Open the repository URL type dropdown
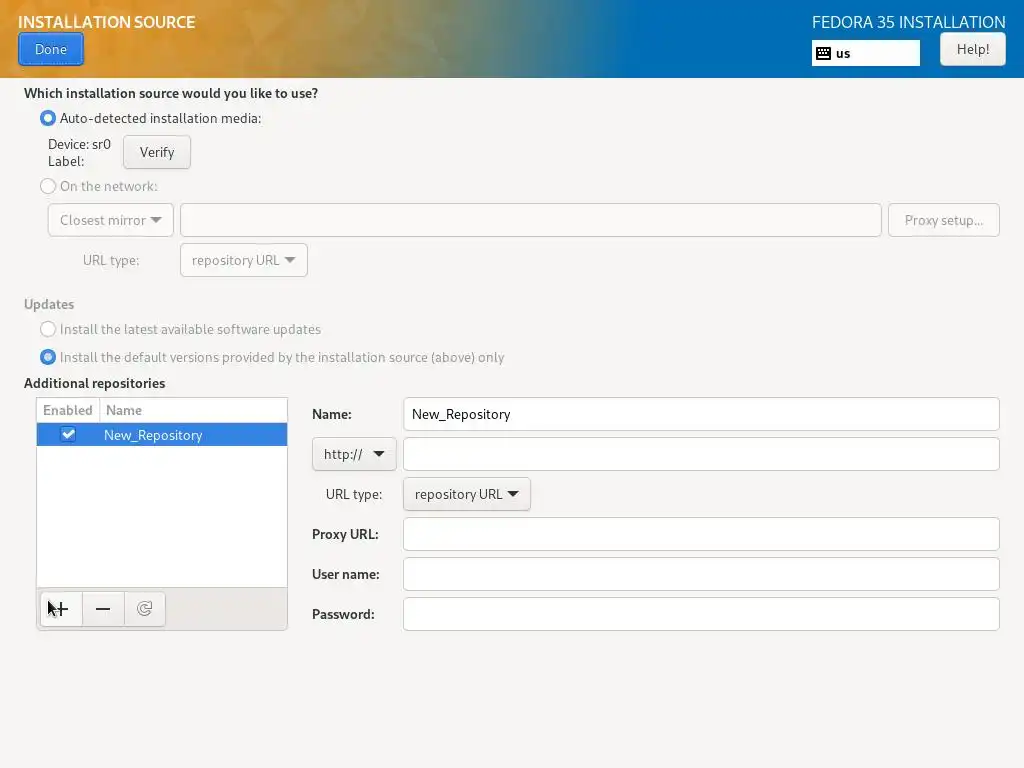 pyautogui.click(x=467, y=494)
